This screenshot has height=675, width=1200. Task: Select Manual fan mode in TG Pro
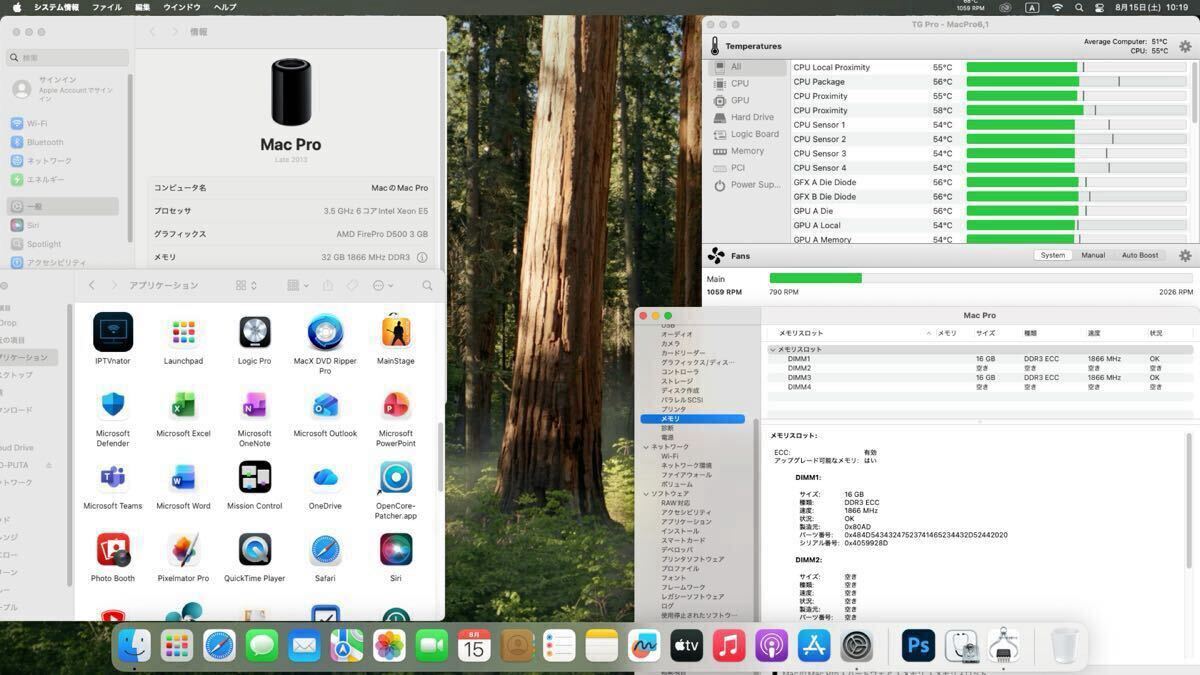click(x=1093, y=255)
